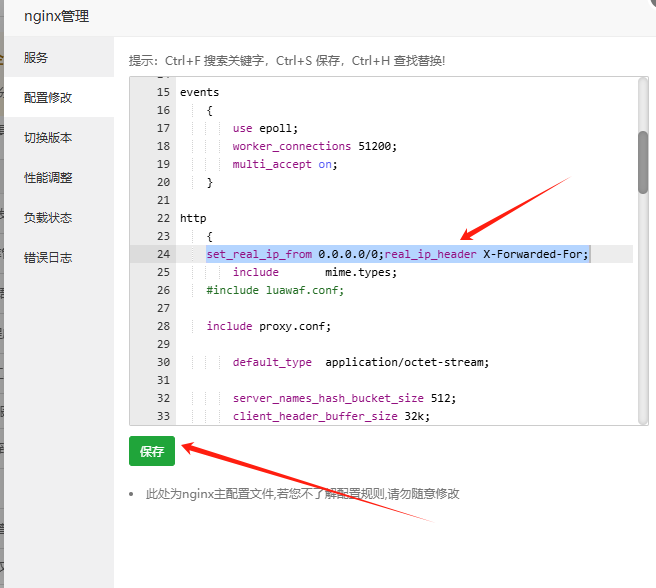This screenshot has height=588, width=656.
Task: Click the nginx主配置文件 warning note
Action: coord(302,494)
